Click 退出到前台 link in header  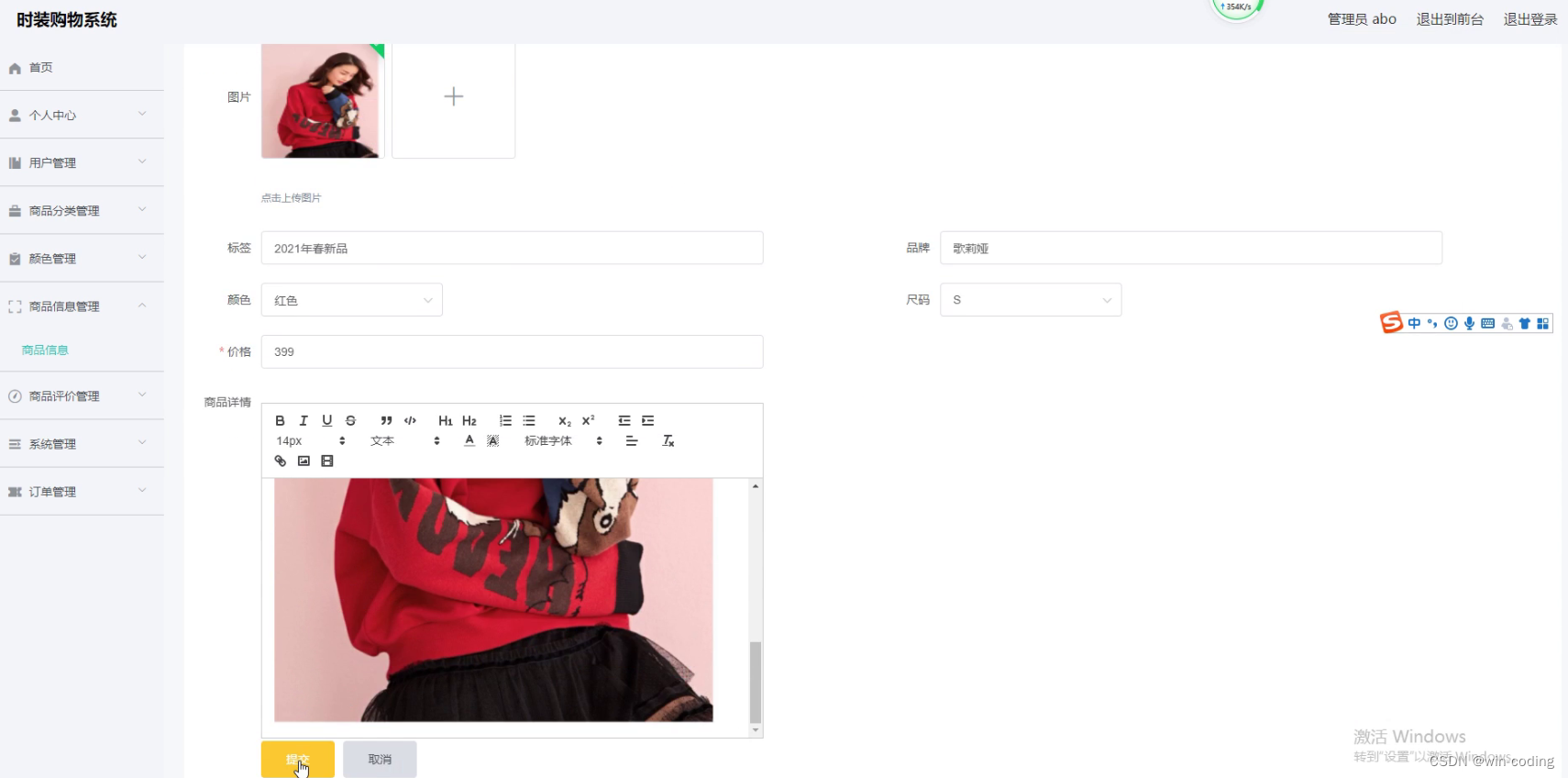[1450, 19]
